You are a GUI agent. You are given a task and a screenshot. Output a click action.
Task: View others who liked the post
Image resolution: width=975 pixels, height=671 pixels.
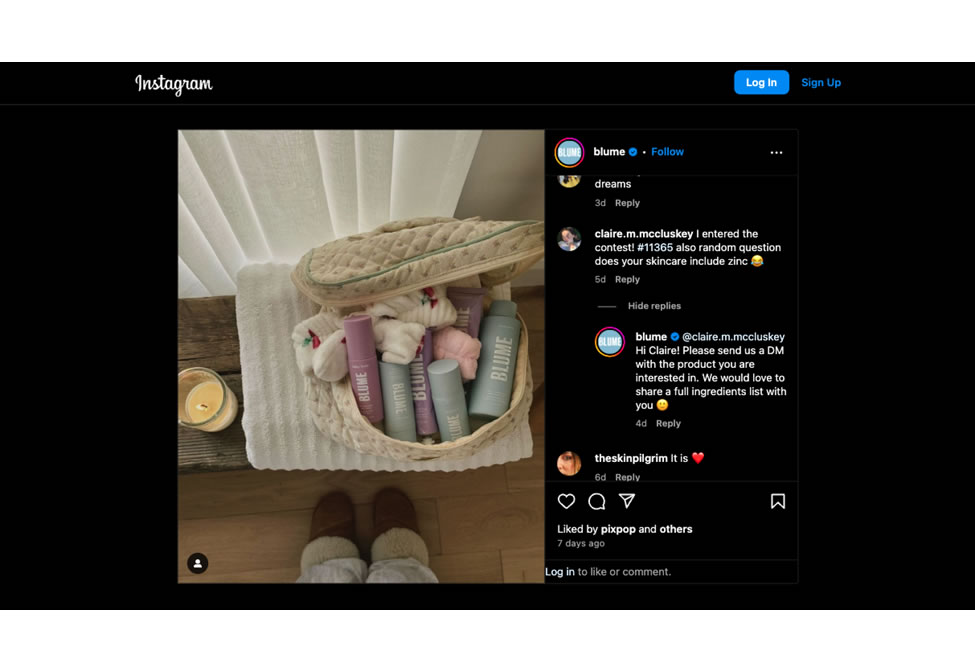tap(675, 529)
